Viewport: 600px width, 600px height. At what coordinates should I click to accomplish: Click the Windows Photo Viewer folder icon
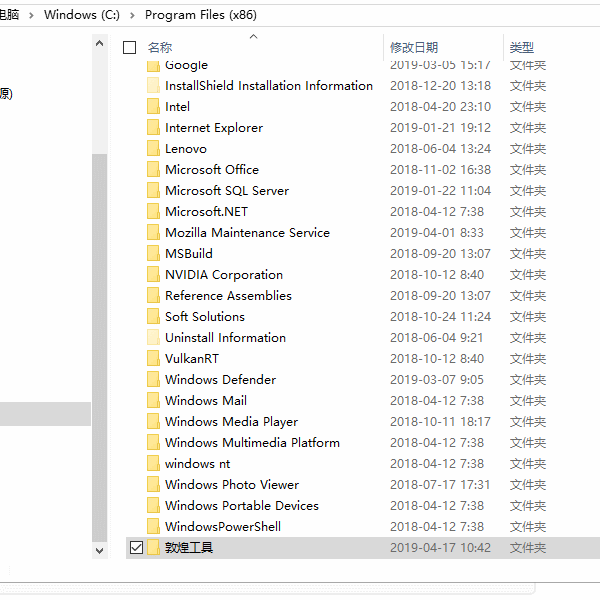[x=153, y=485]
